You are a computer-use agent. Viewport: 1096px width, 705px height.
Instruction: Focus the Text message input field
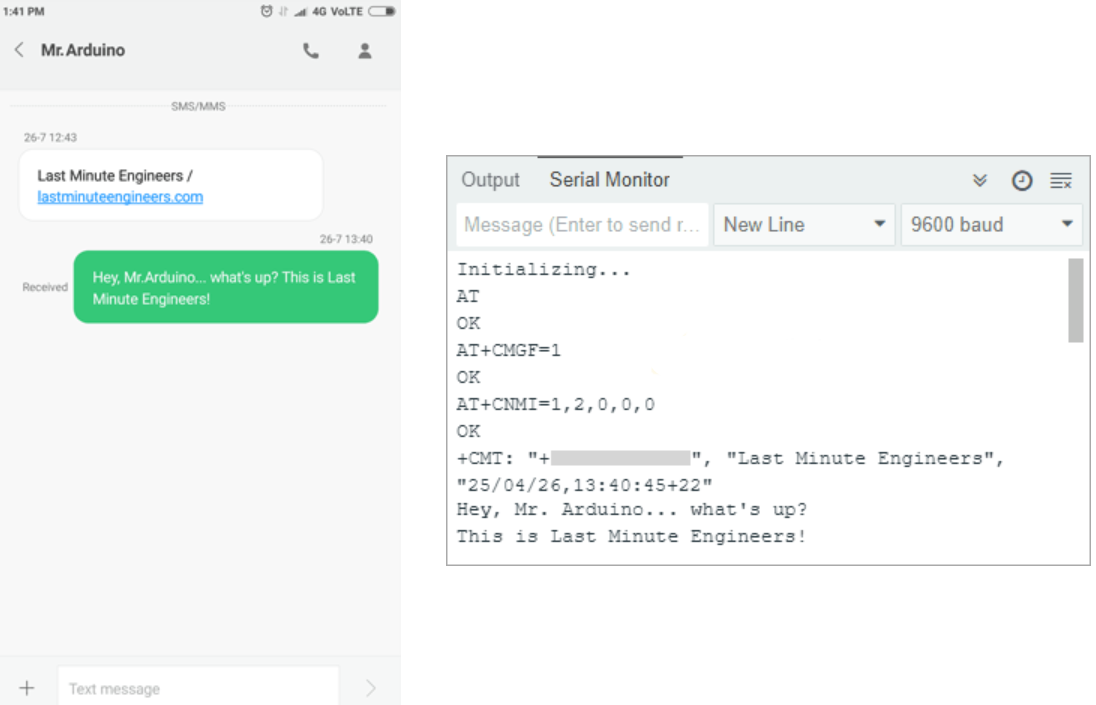[x=197, y=688]
